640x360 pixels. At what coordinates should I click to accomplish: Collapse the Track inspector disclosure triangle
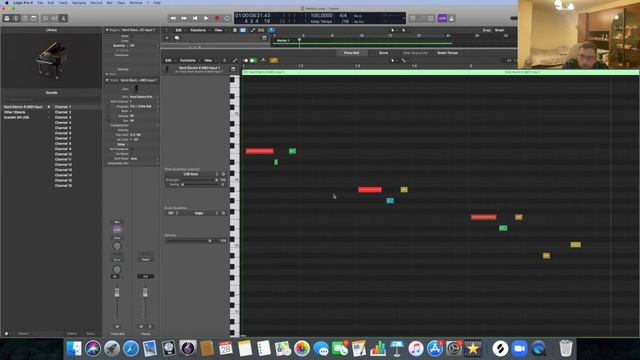107,80
